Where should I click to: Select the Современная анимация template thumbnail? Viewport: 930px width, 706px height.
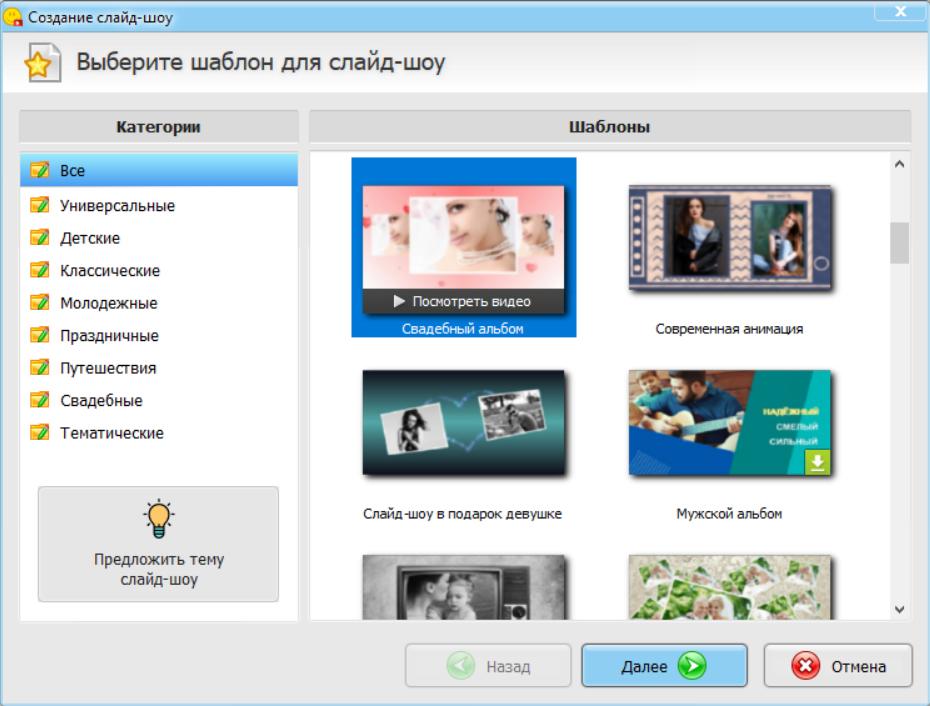point(729,240)
